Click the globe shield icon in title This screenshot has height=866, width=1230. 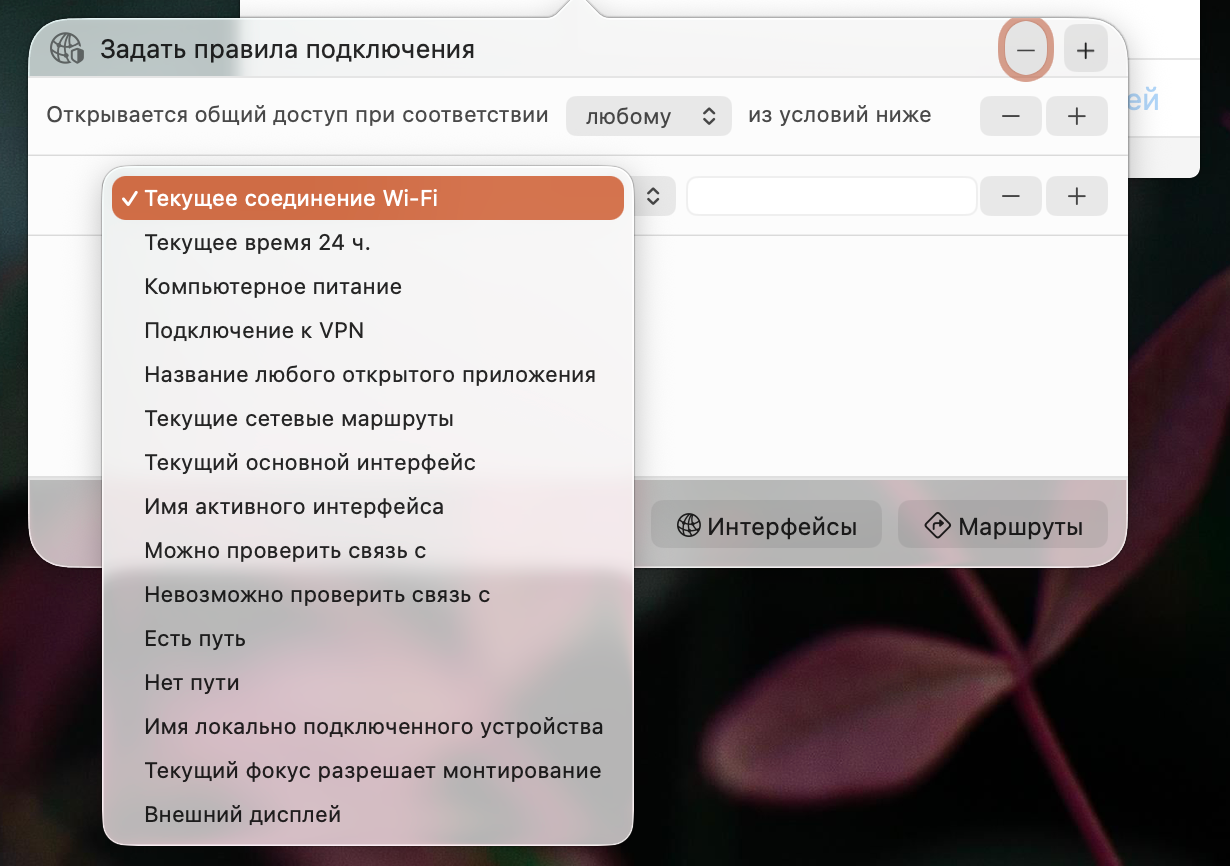pyautogui.click(x=68, y=49)
